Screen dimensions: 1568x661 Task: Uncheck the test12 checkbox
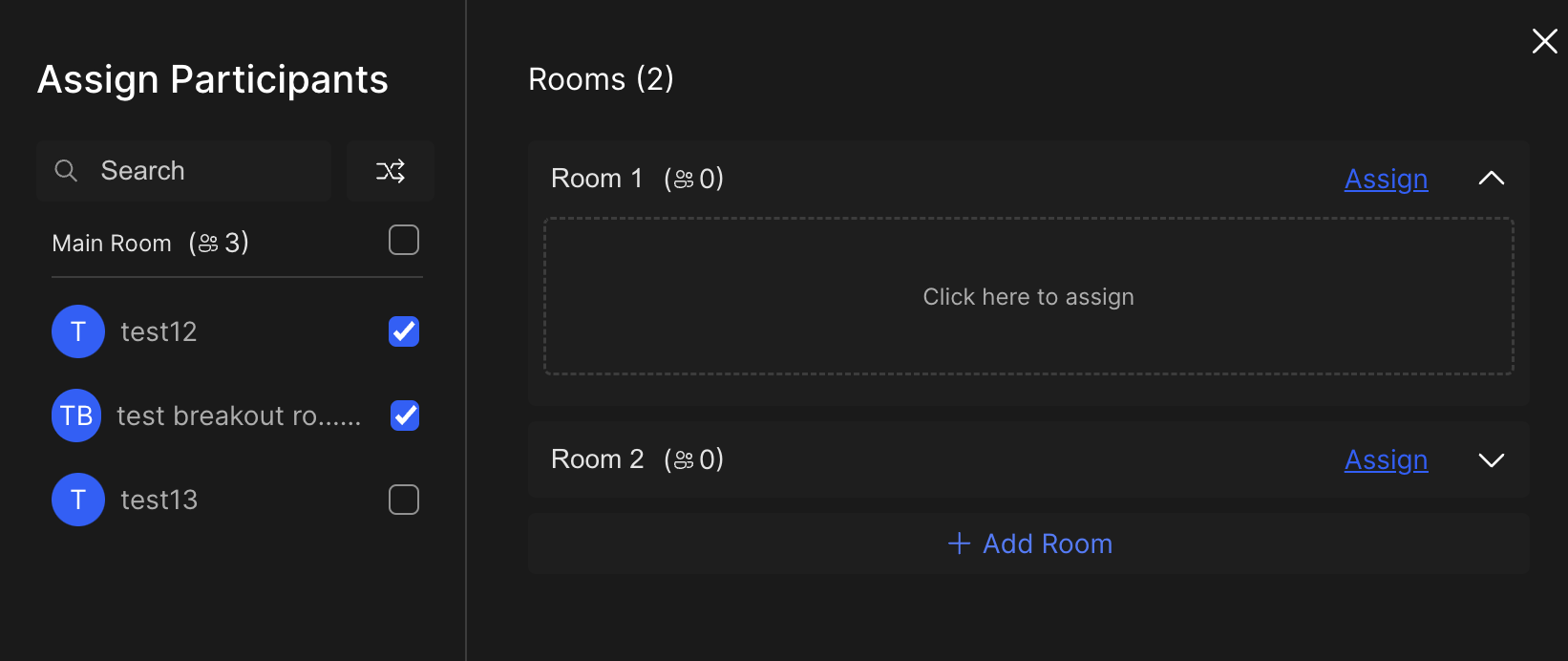403,331
